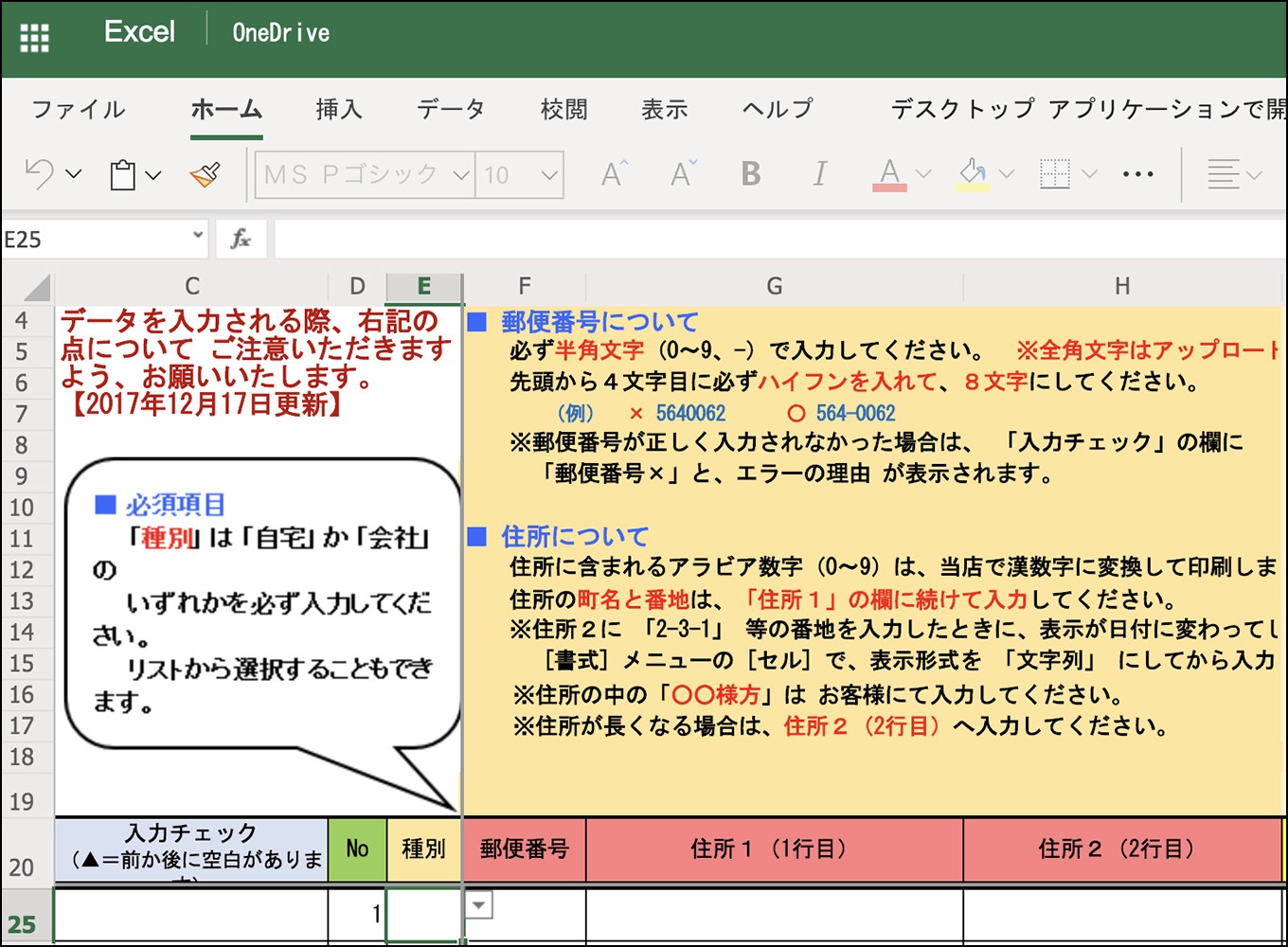Viewport: 1288px width, 947px height.
Task: Click the Name Box showing E25
Action: click(x=95, y=240)
